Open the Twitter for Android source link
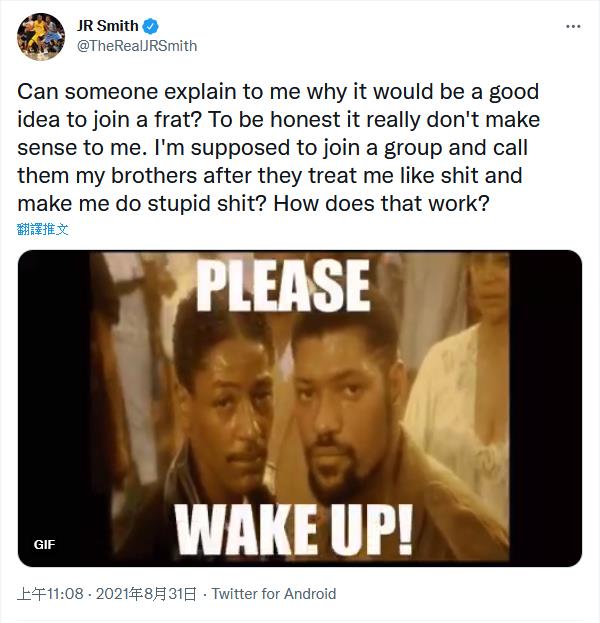 coord(274,594)
